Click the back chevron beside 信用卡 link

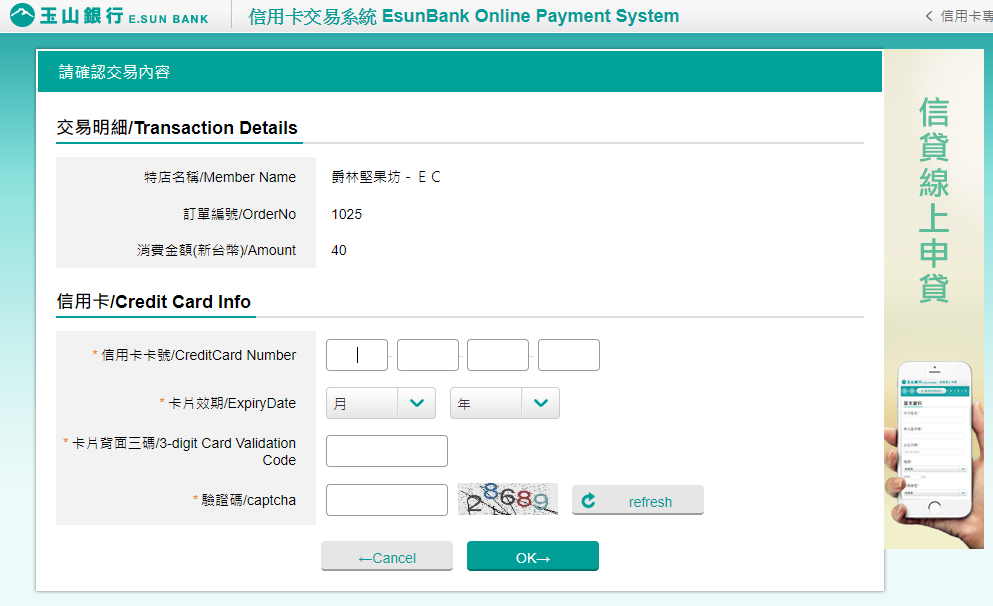click(x=929, y=16)
